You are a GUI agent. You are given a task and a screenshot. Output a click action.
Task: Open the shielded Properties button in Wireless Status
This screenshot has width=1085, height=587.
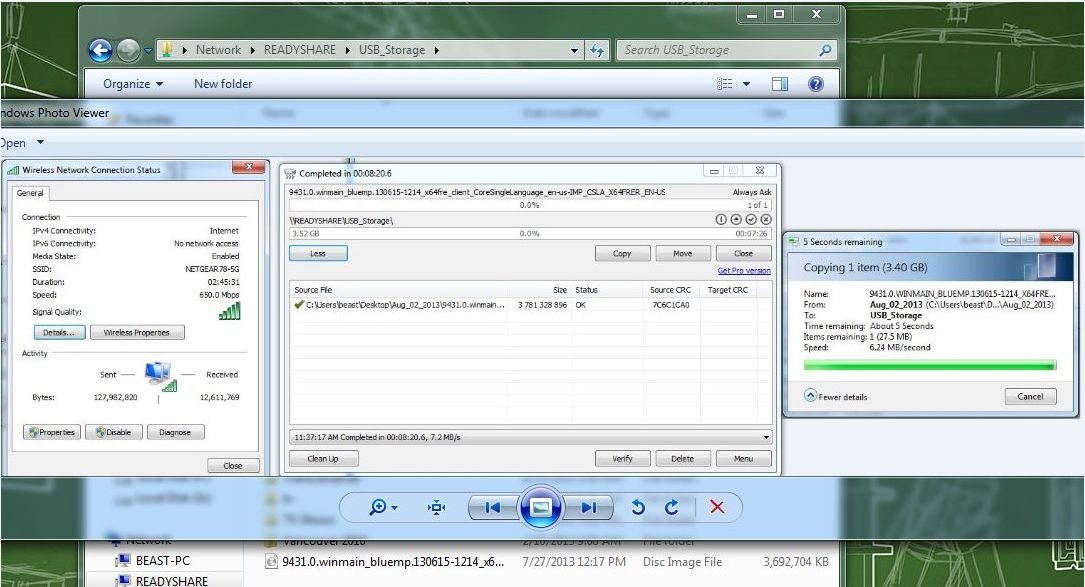tap(52, 432)
